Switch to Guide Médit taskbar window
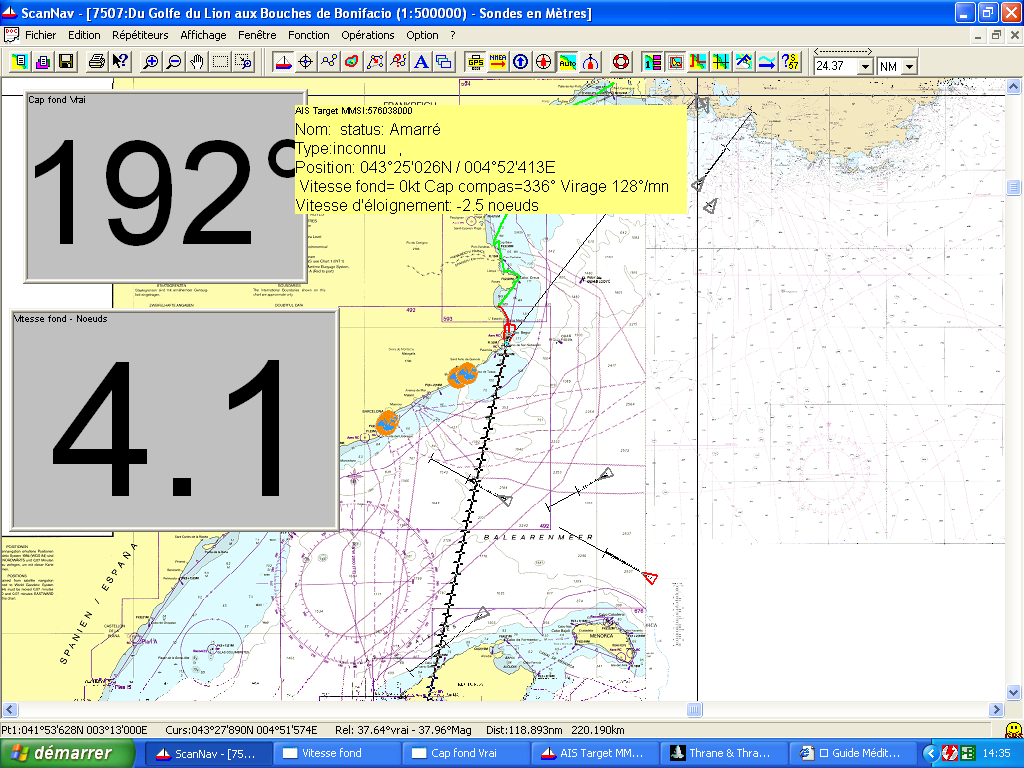Viewport: 1024px width, 768px height. [853, 754]
